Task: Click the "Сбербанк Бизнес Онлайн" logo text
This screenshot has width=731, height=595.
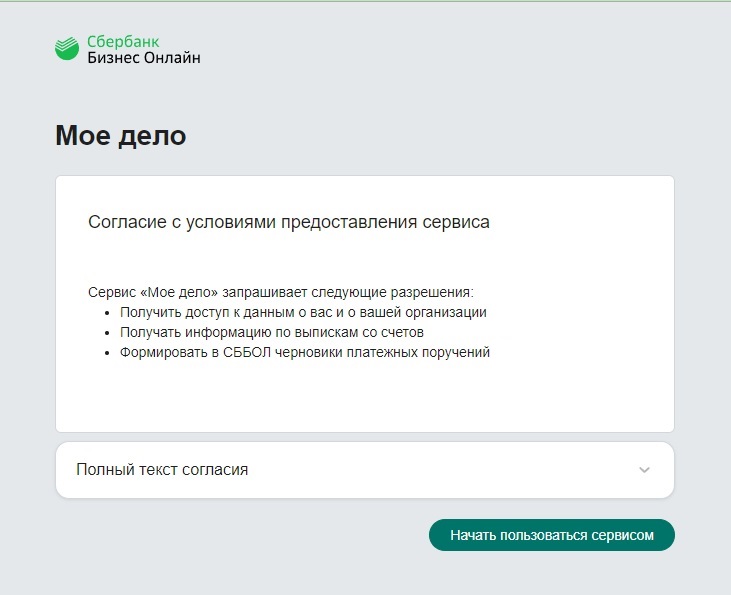Action: [144, 49]
